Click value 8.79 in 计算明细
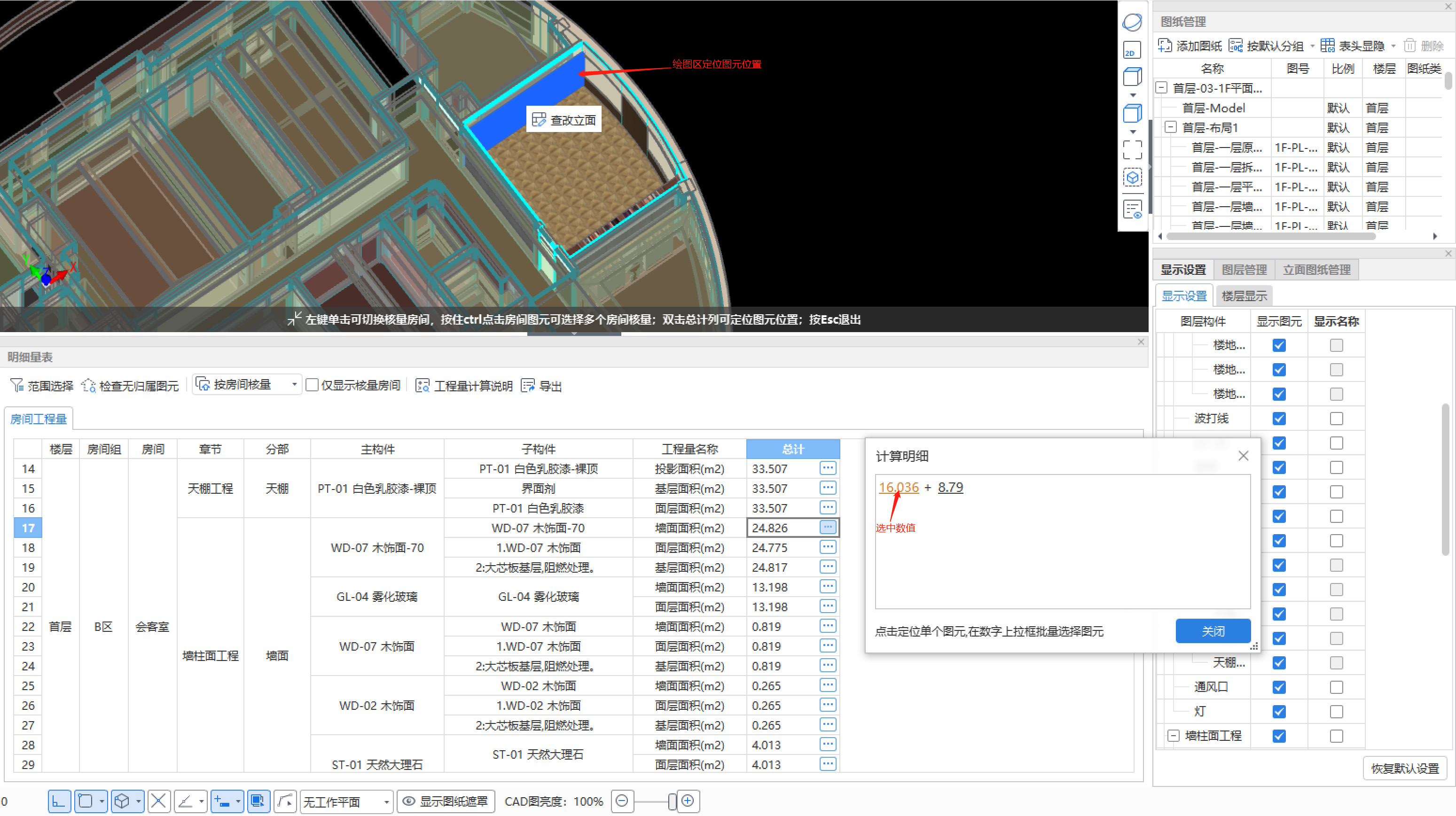1456x816 pixels. tap(950, 487)
